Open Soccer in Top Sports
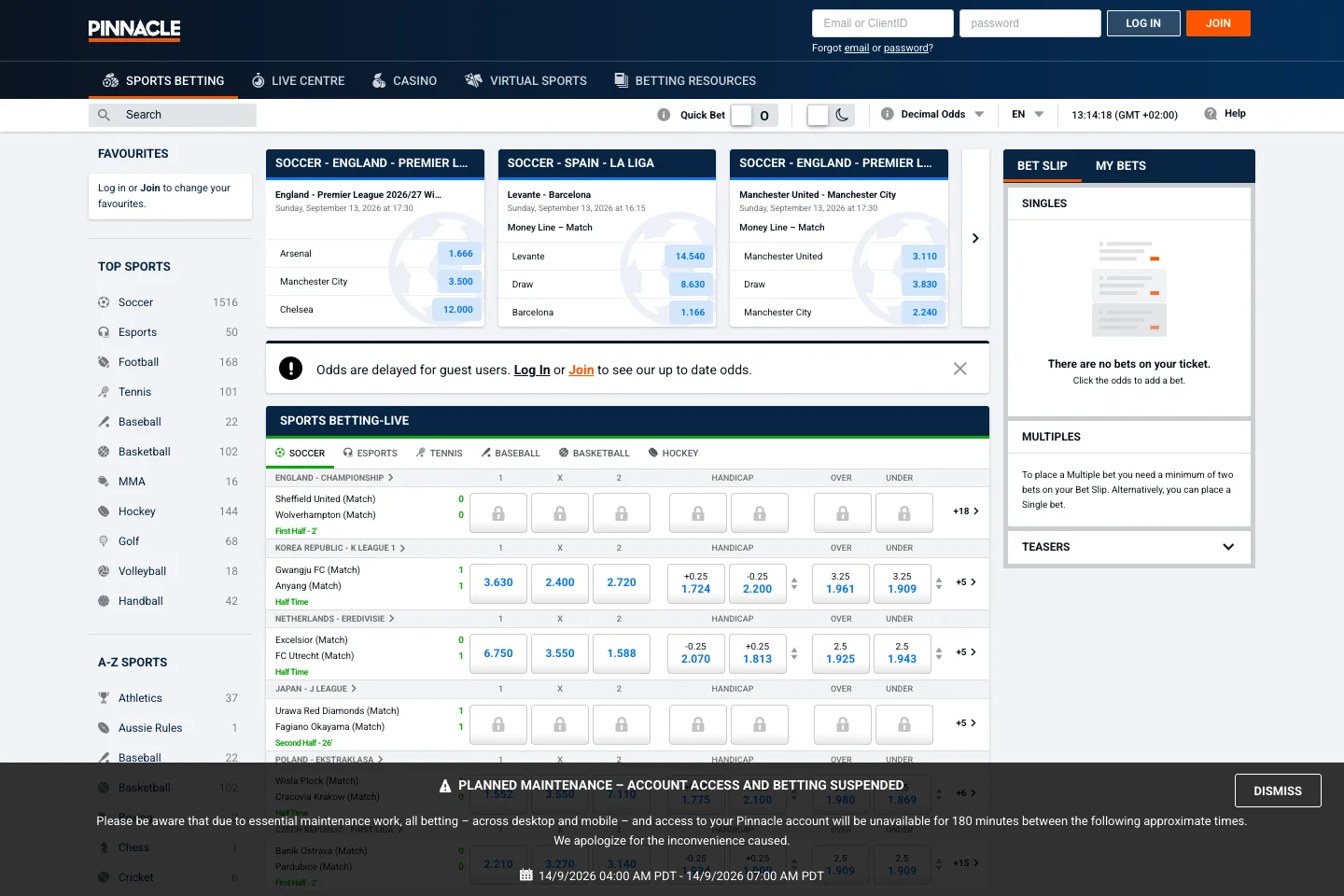 click(168, 302)
